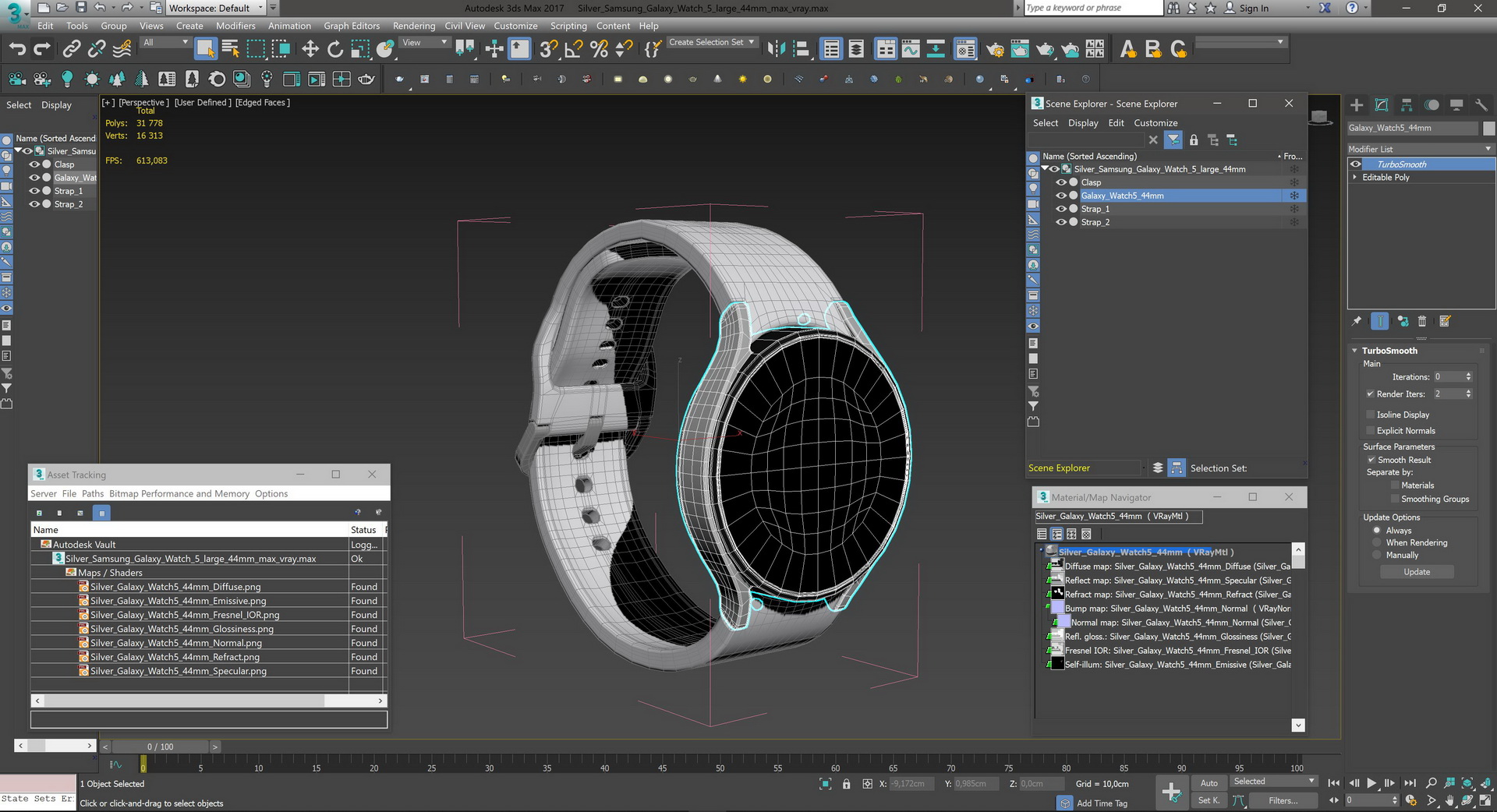The height and width of the screenshot is (812, 1497).
Task: Expand the Editable Poly modifier entry
Action: click(x=1355, y=178)
